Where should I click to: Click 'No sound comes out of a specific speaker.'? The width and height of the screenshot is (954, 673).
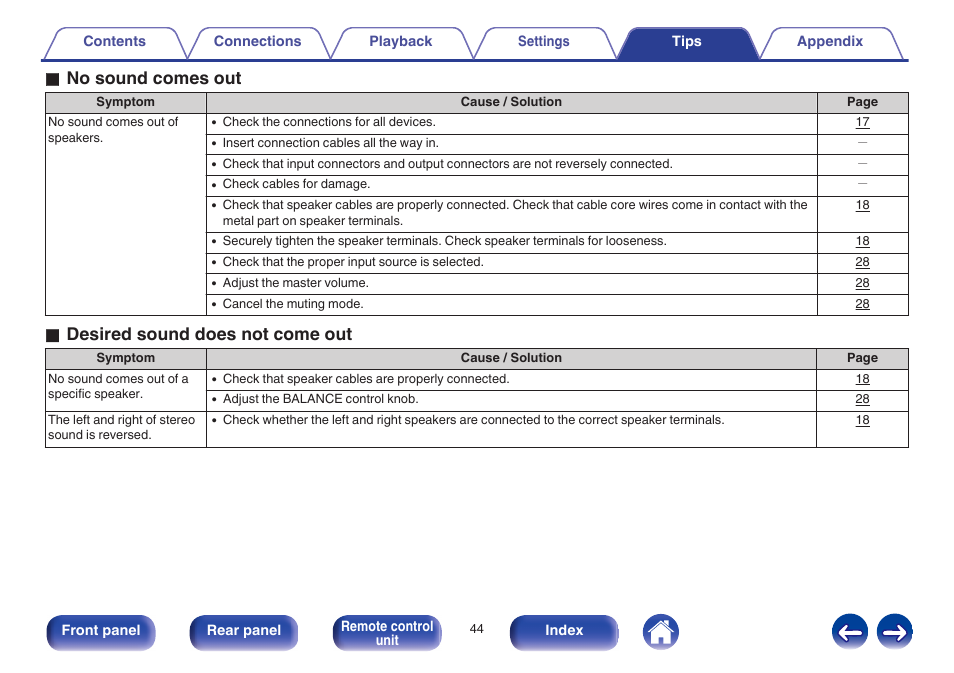[118, 386]
